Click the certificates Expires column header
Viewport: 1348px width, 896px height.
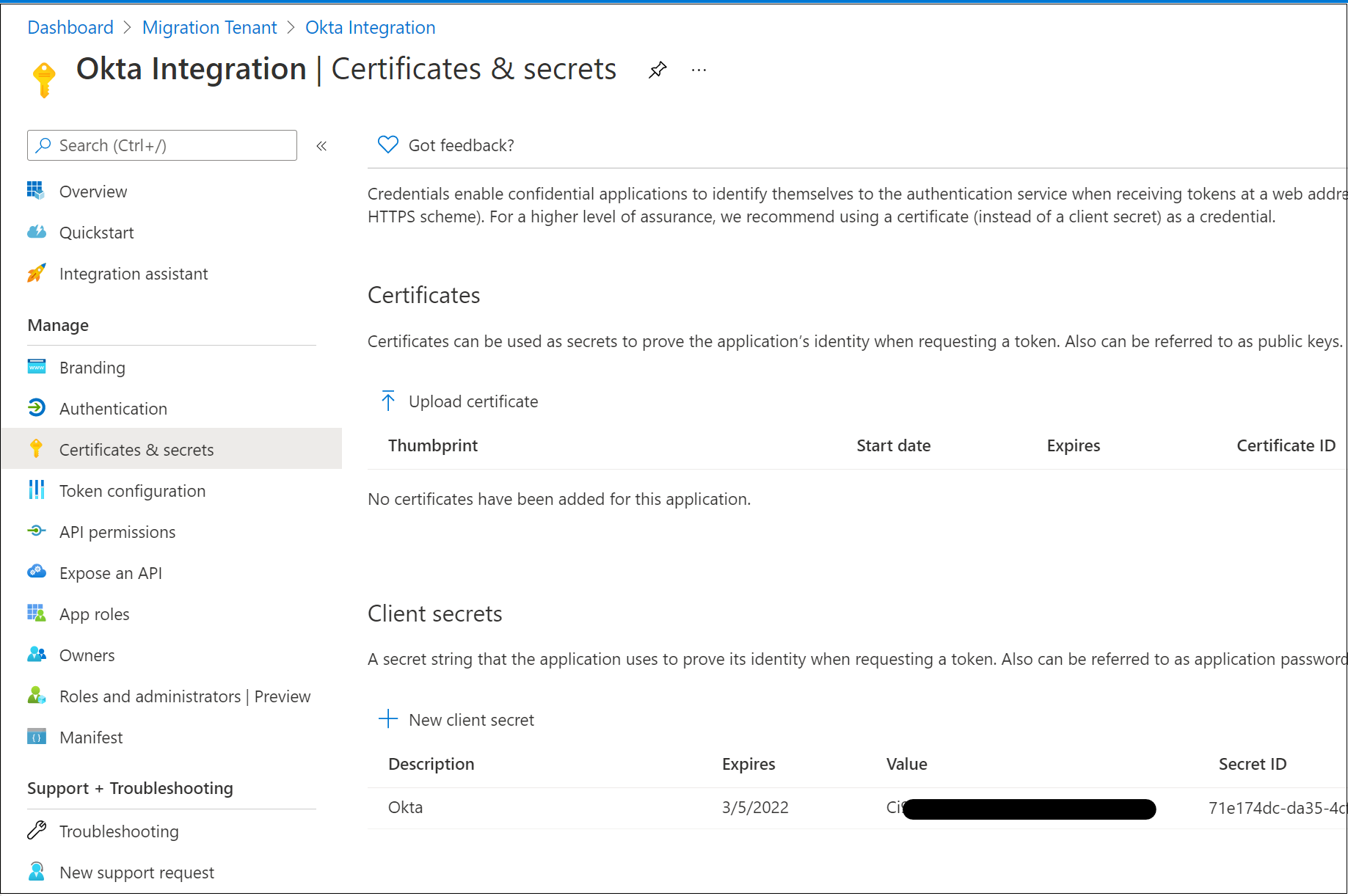(1074, 445)
